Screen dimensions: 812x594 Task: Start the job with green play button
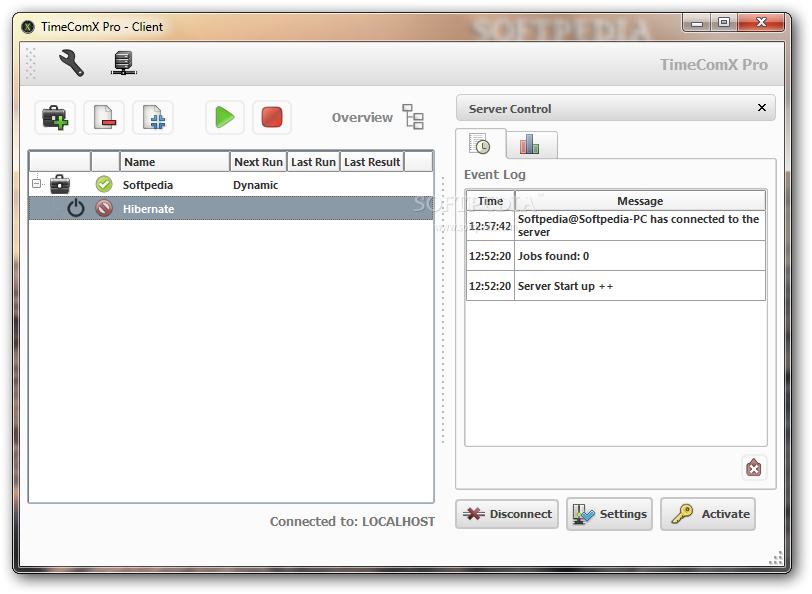pyautogui.click(x=225, y=118)
